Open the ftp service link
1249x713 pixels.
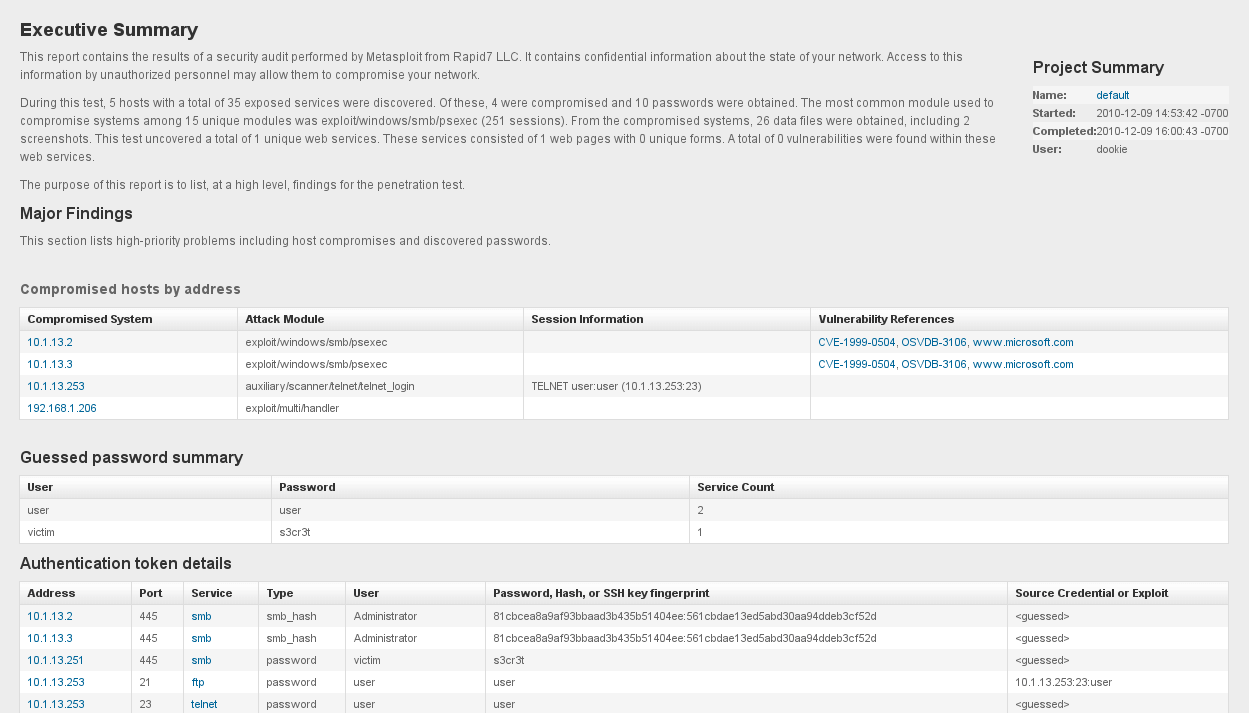(198, 682)
